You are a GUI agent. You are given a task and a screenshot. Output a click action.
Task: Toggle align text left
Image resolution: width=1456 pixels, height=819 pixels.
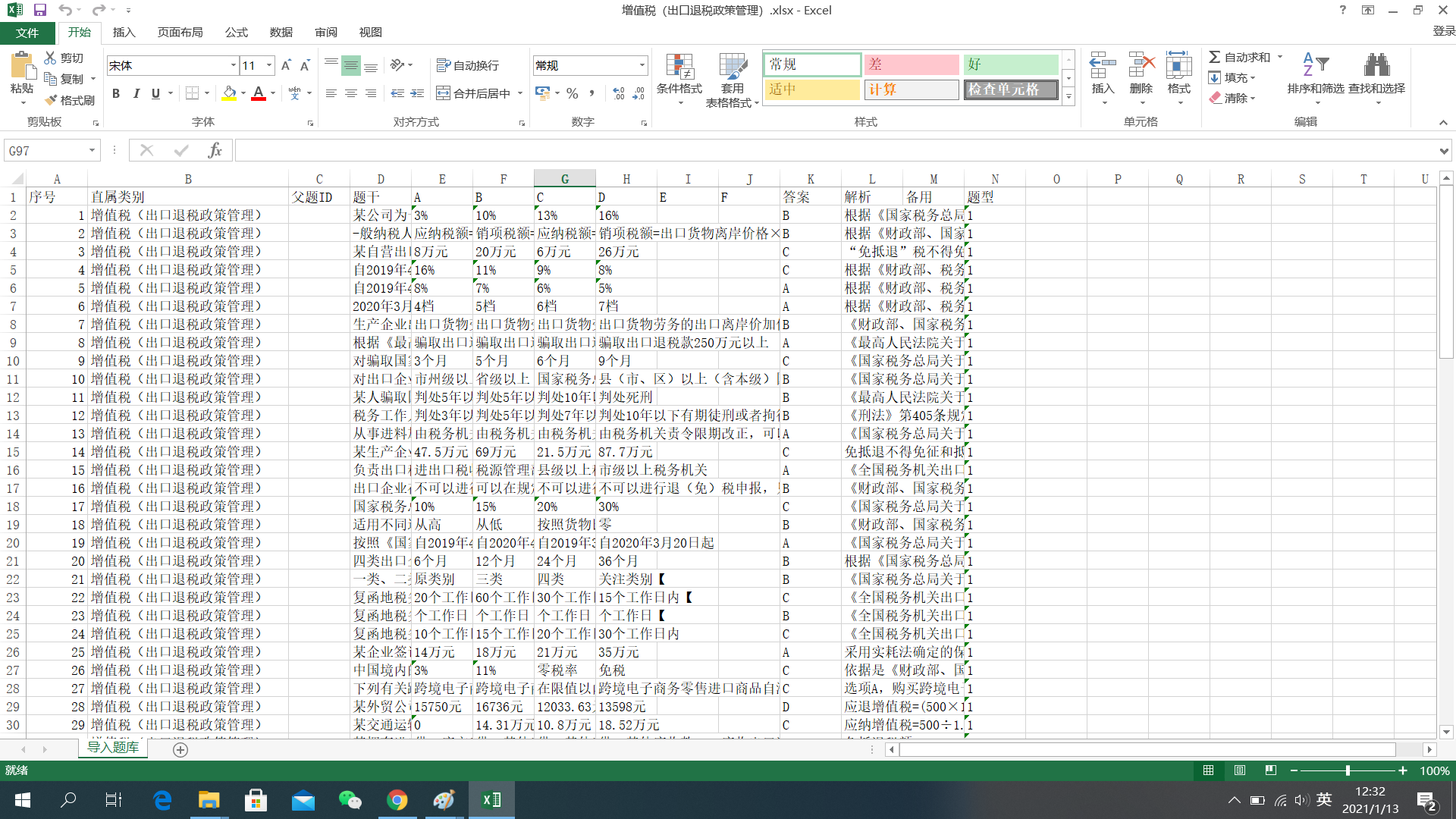(x=331, y=93)
